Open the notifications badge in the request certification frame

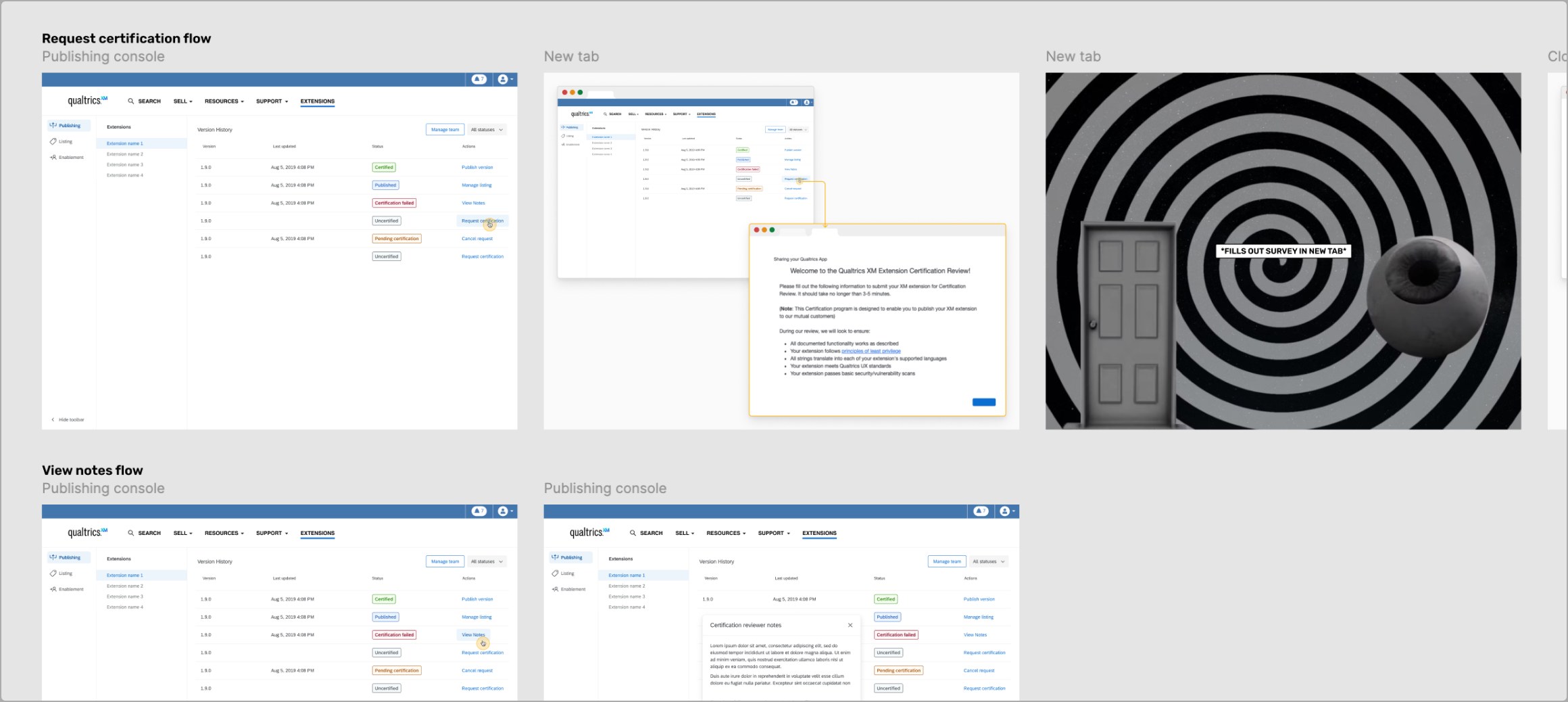(479, 79)
